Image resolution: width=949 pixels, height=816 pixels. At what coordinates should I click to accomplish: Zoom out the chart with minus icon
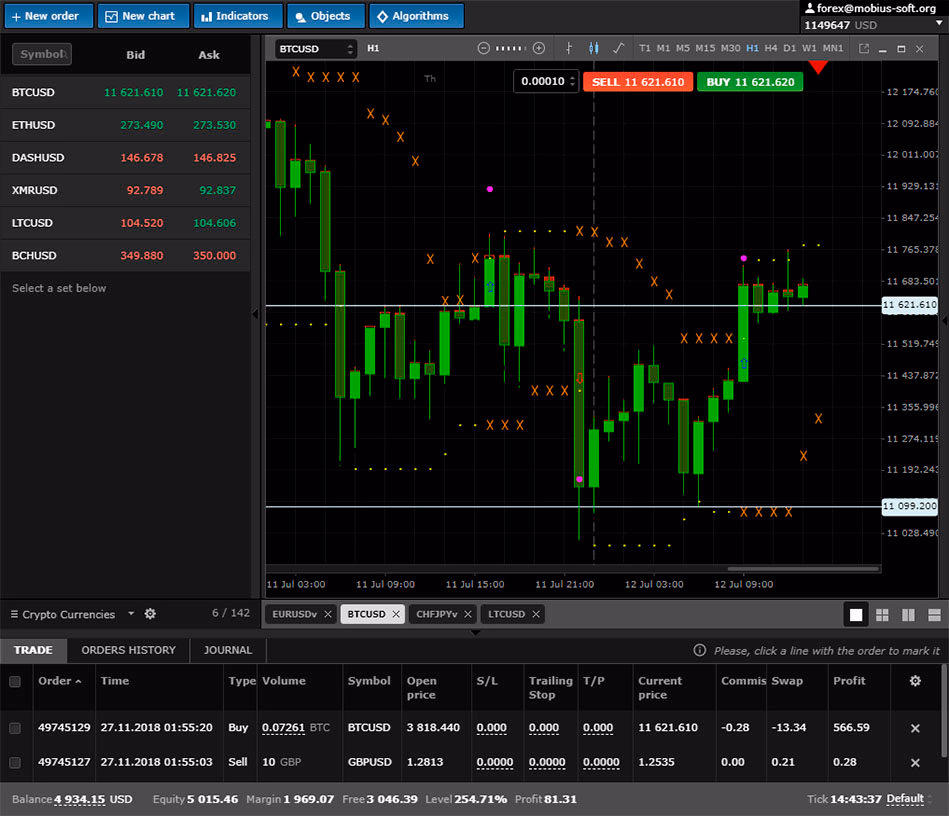click(x=484, y=48)
